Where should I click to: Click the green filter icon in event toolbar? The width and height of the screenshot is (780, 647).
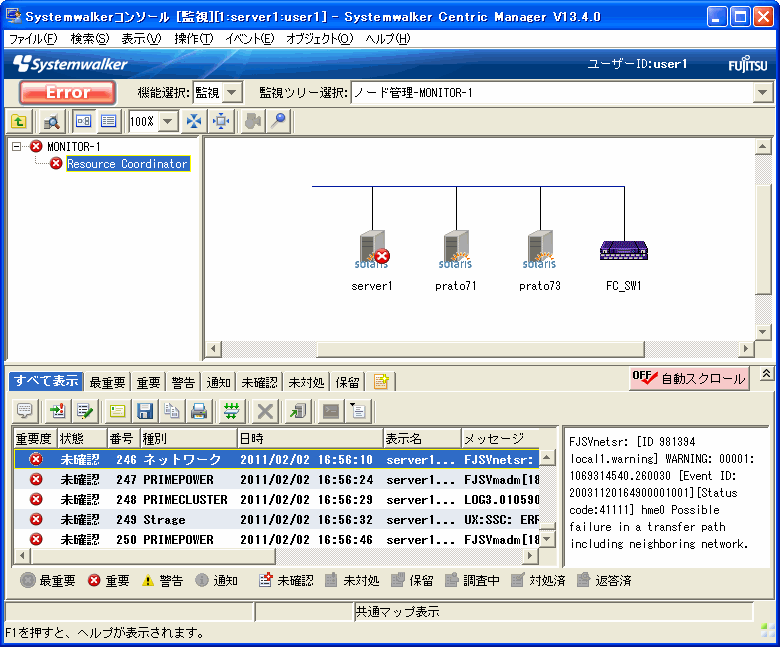coord(231,411)
